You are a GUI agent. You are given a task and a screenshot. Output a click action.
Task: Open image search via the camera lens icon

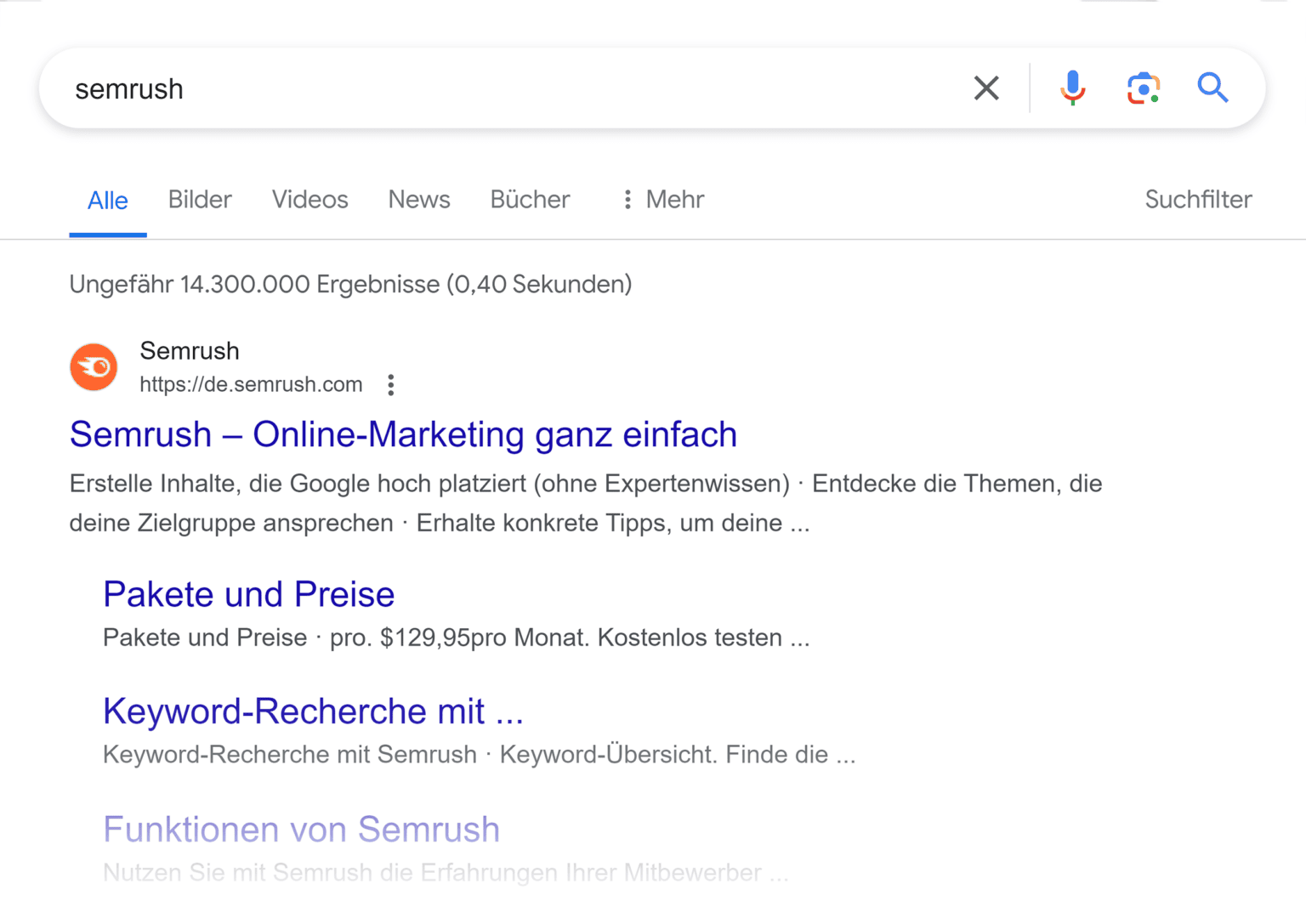(1143, 88)
